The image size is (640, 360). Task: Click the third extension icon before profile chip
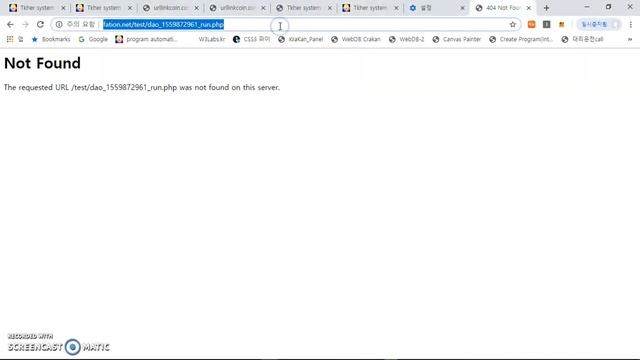point(562,24)
